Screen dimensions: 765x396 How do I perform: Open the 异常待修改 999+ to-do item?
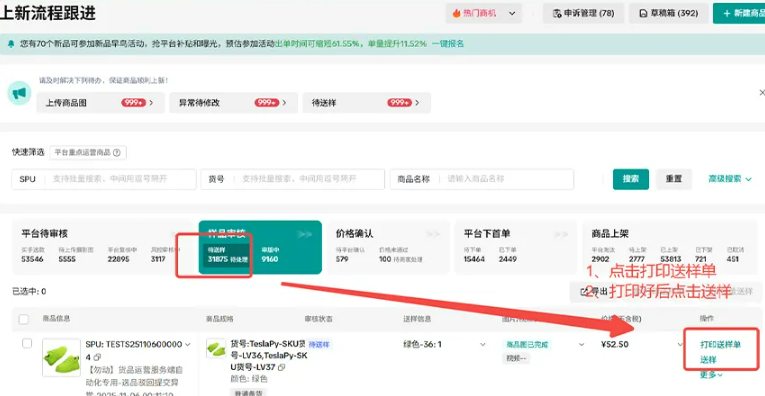(233, 103)
